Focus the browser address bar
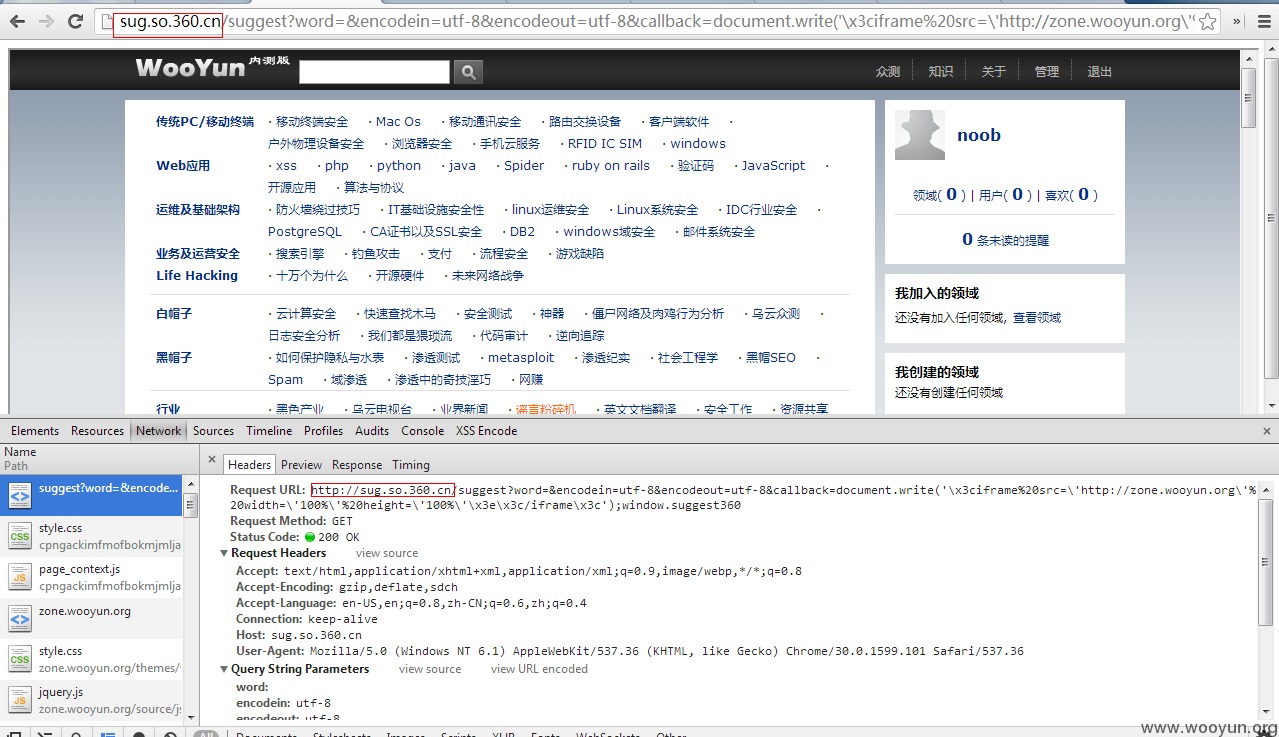The image size is (1279, 737). point(657,21)
